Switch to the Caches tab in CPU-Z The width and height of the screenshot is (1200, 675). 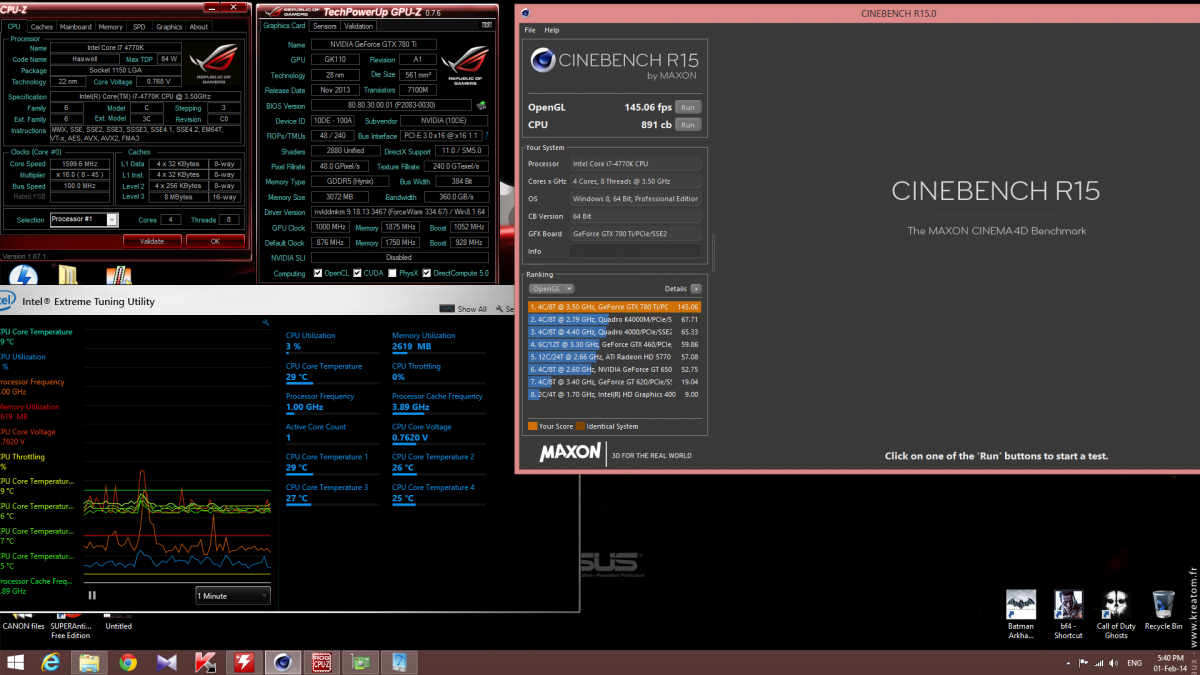pos(42,27)
